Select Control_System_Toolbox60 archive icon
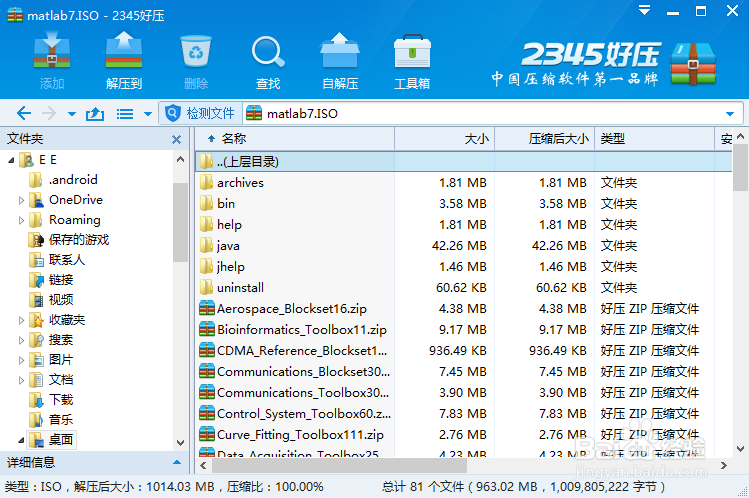 pos(207,413)
